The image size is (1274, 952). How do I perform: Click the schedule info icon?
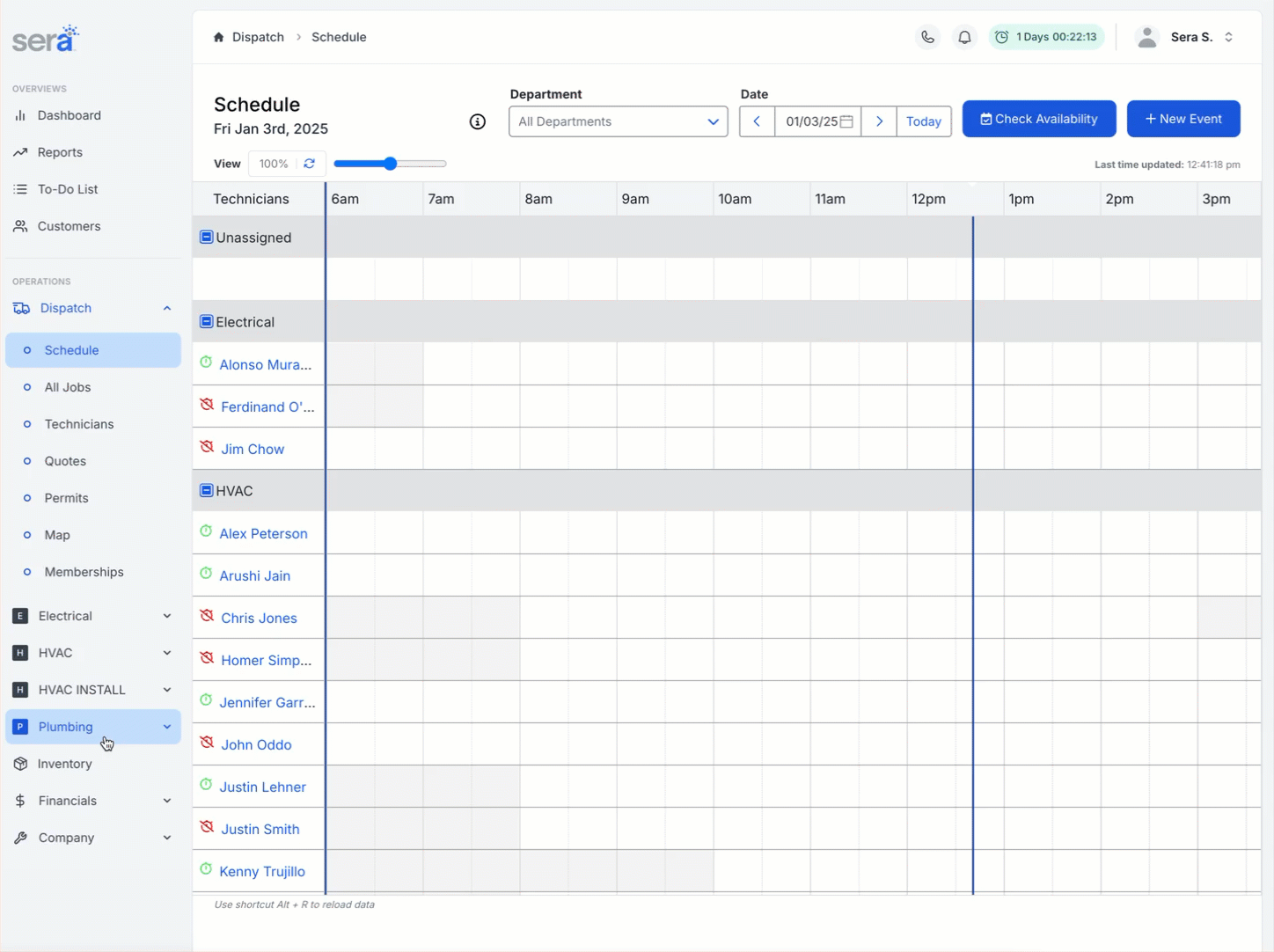478,121
